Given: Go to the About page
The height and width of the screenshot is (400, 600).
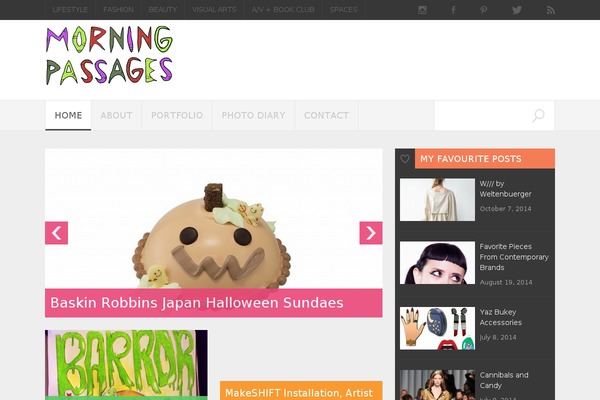Looking at the screenshot, I should (116, 115).
